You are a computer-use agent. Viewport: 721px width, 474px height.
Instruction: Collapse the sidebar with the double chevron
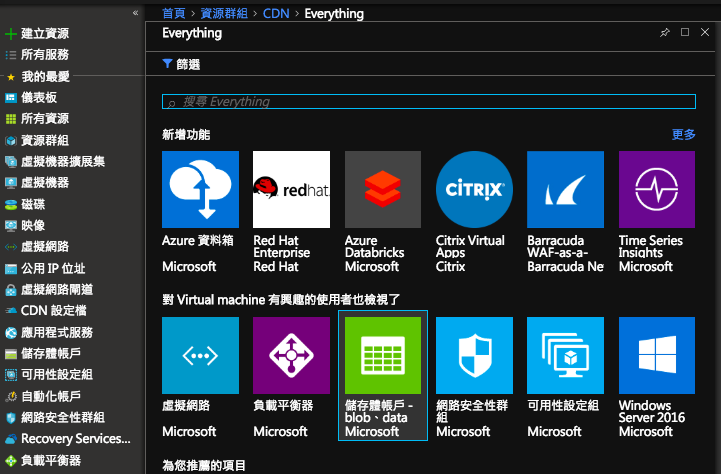pos(135,13)
